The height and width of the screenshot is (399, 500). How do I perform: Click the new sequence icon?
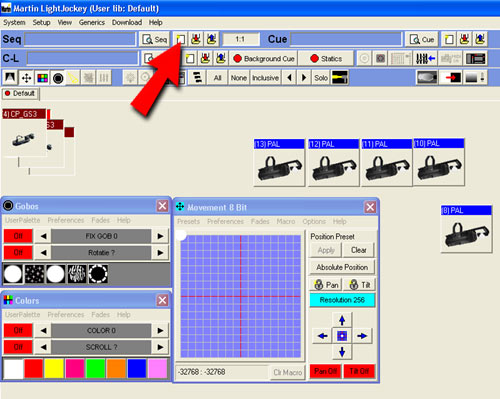pos(181,39)
